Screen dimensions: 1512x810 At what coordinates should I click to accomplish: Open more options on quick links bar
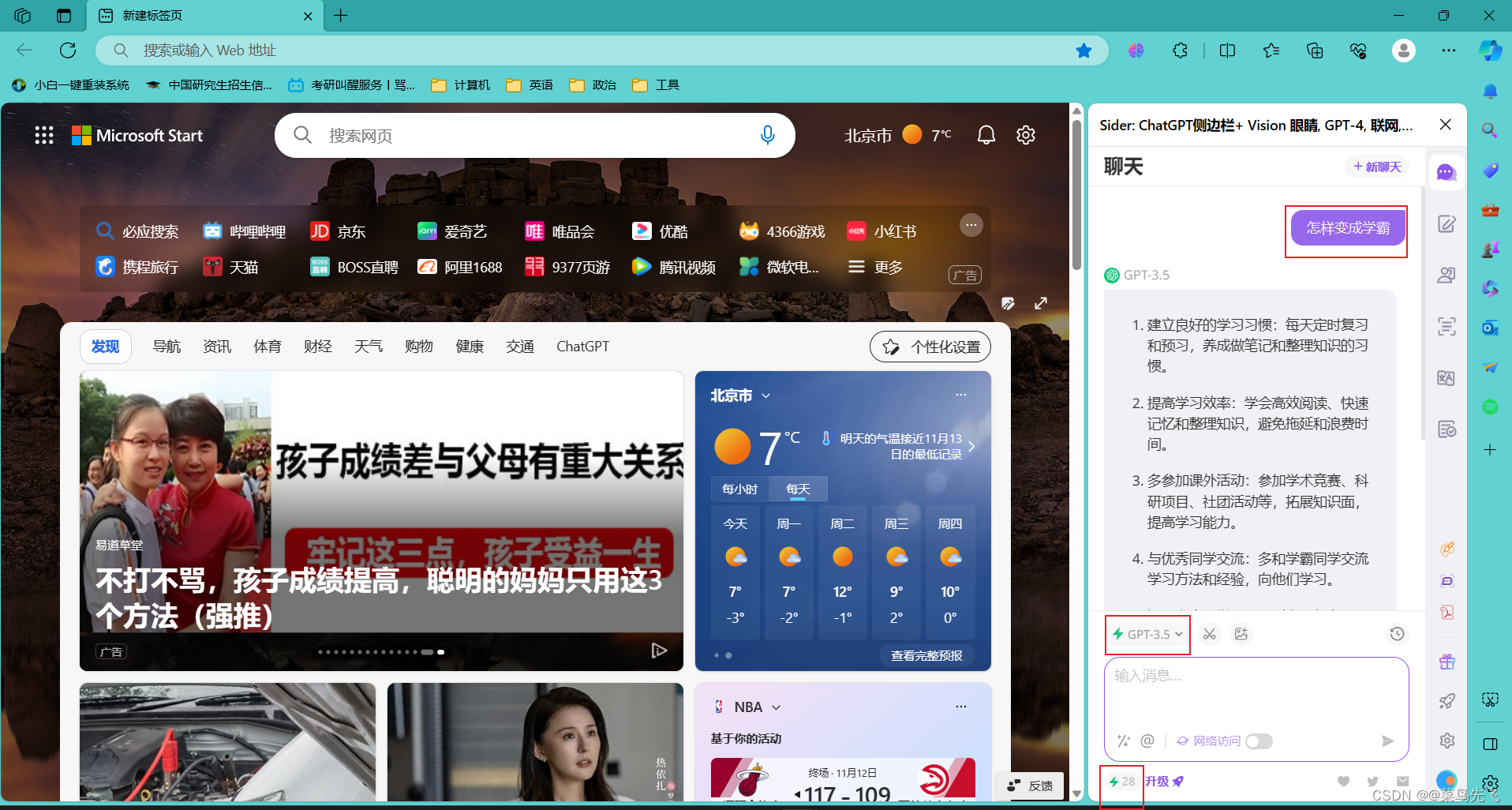coord(971,225)
